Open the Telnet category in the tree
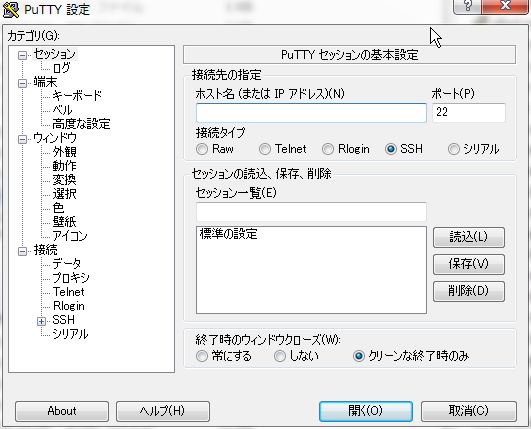Viewport: 531px width, 429px height. [68, 292]
